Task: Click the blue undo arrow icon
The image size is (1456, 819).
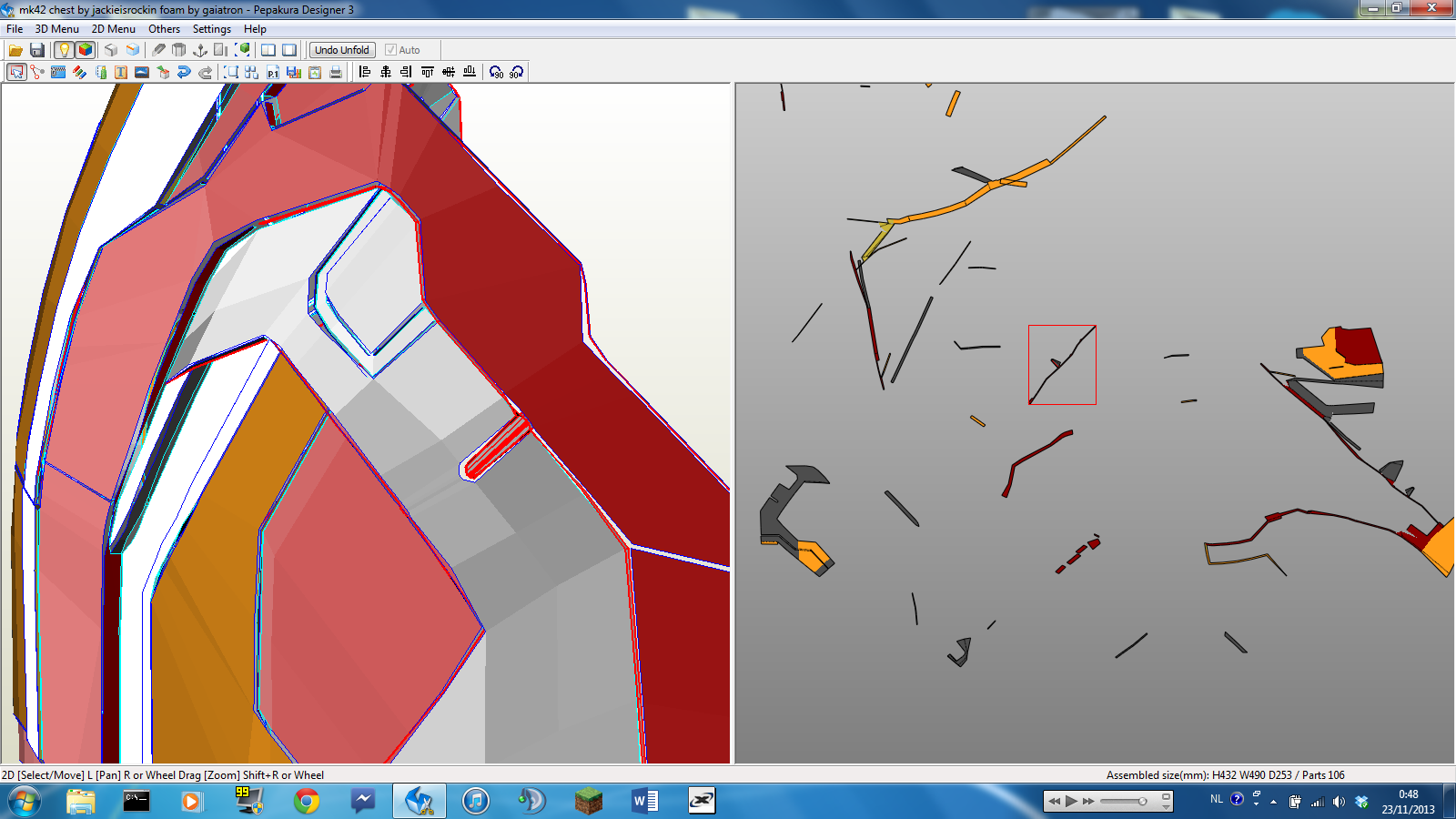Action: [184, 72]
